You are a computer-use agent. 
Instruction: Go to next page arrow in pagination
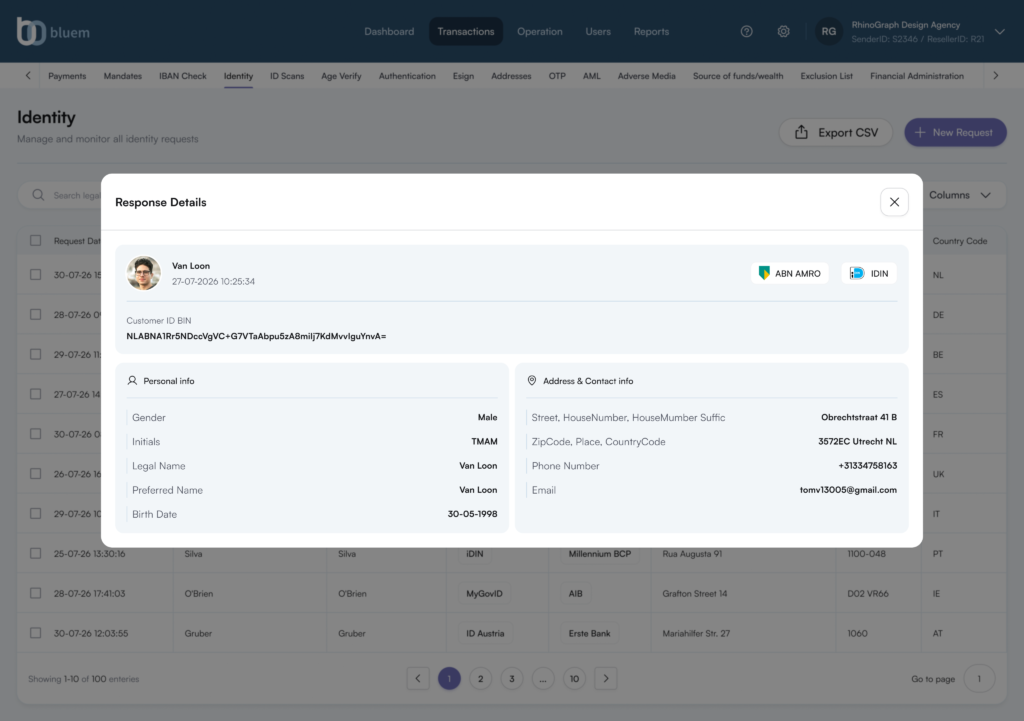coord(606,679)
